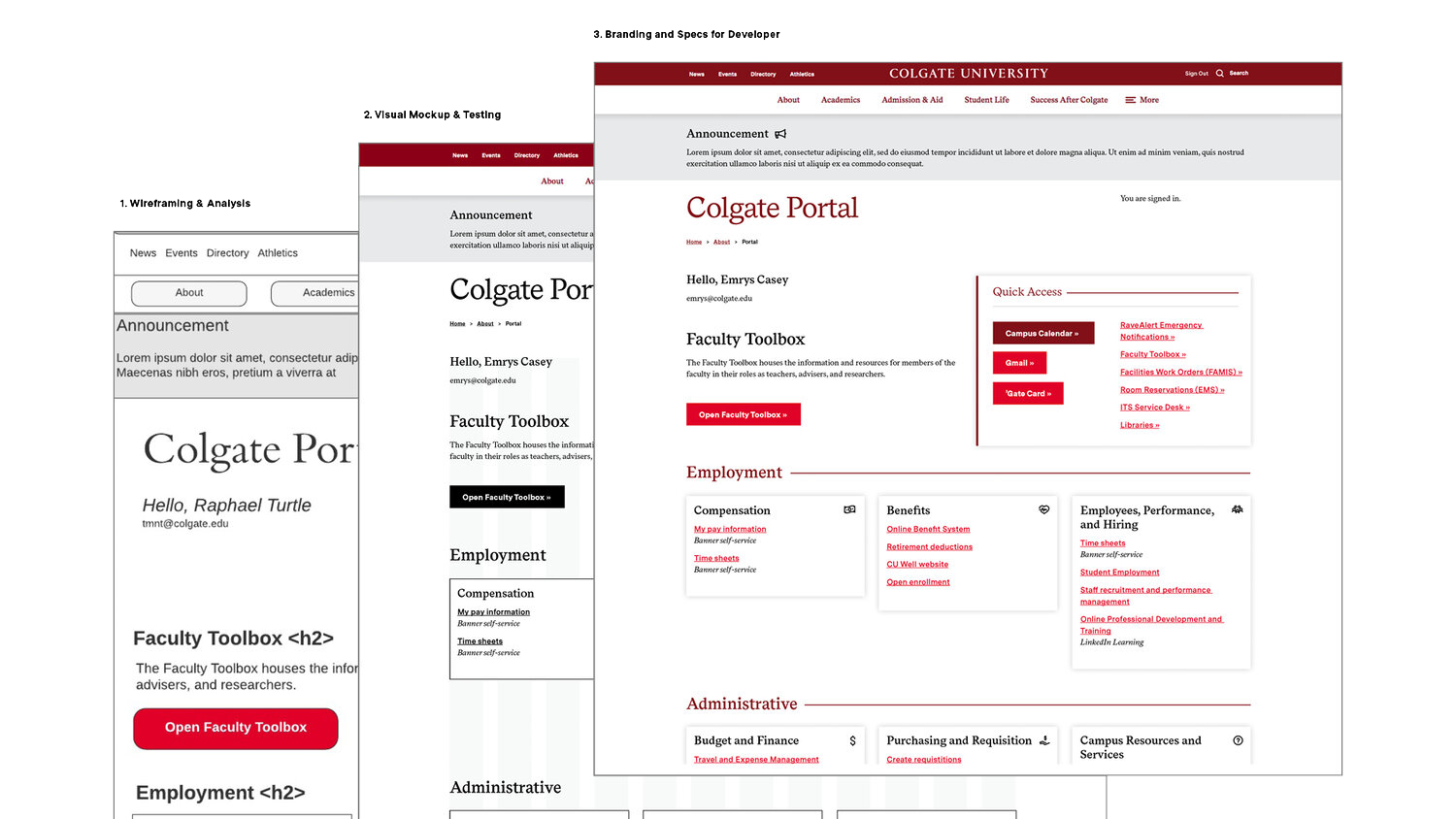Click News in the wireframe top links
The height and width of the screenshot is (819, 1456).
pos(143,253)
